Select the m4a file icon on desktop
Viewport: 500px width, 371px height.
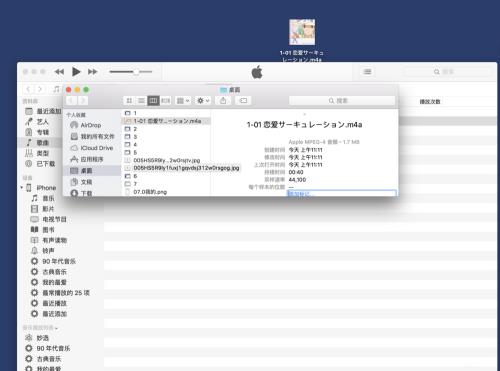[x=302, y=32]
